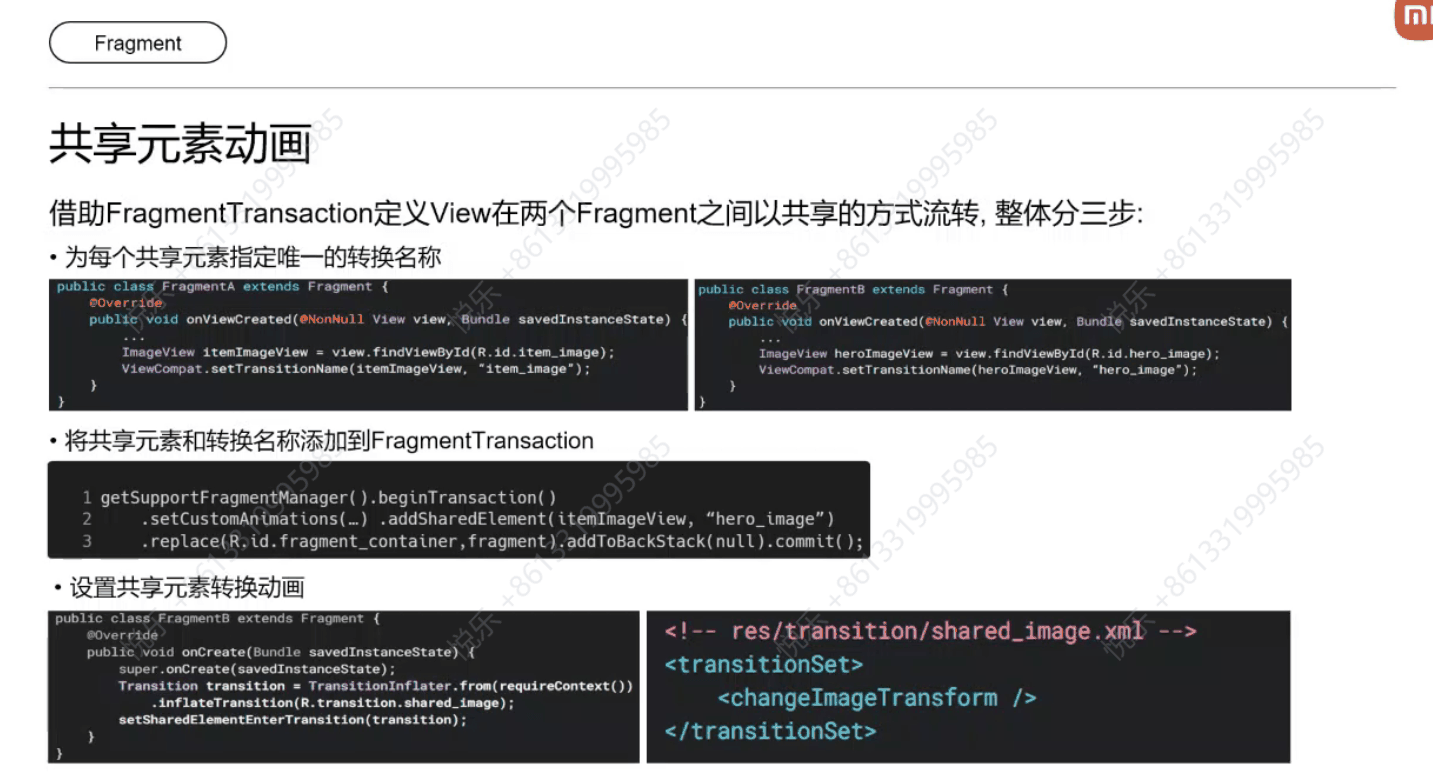Click the <changeImageTransform /> tag

(877, 698)
